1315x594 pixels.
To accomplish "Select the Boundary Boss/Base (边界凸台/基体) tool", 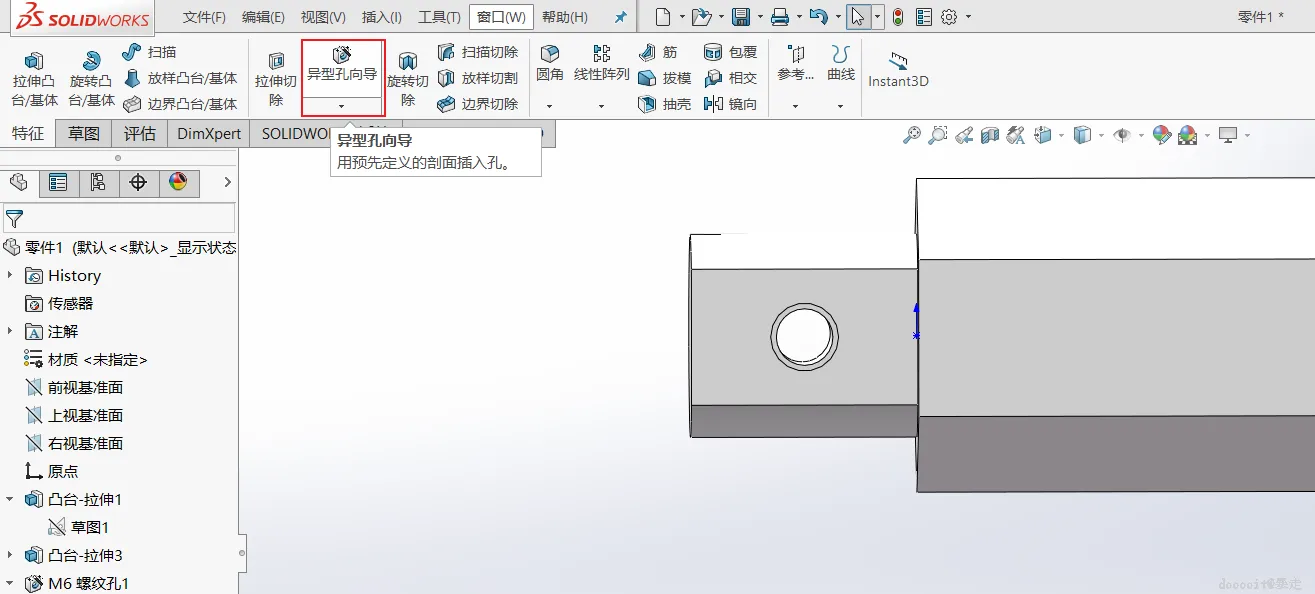I will [x=180, y=104].
